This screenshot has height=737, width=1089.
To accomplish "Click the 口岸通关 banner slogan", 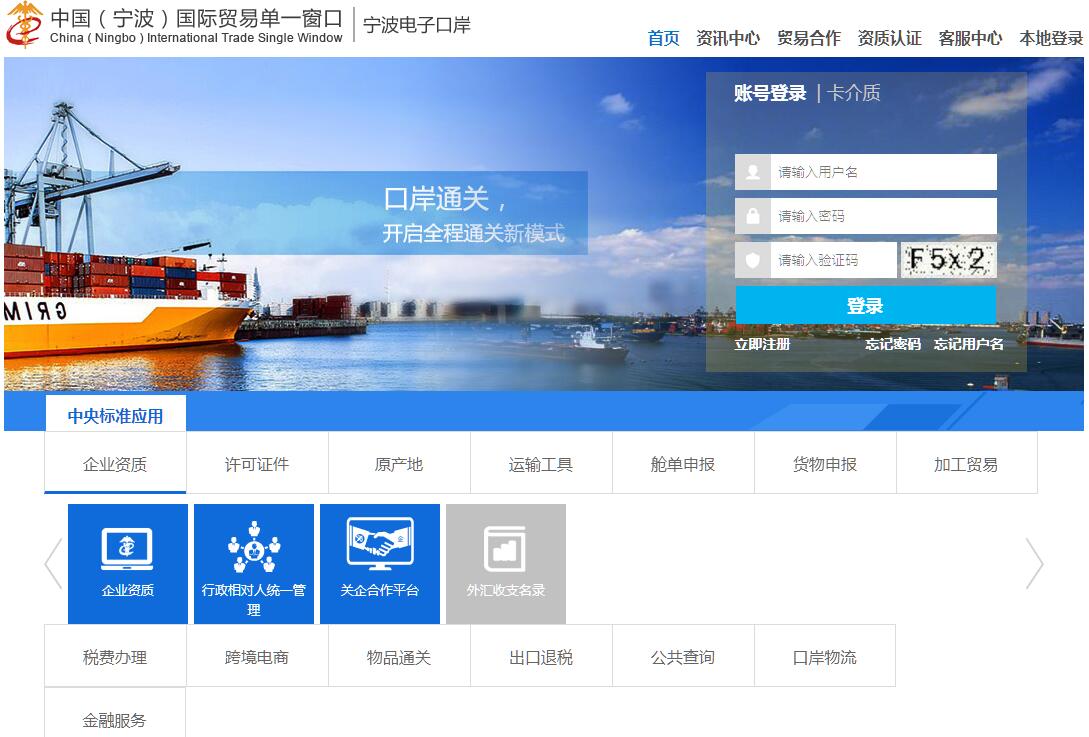I will (x=444, y=199).
